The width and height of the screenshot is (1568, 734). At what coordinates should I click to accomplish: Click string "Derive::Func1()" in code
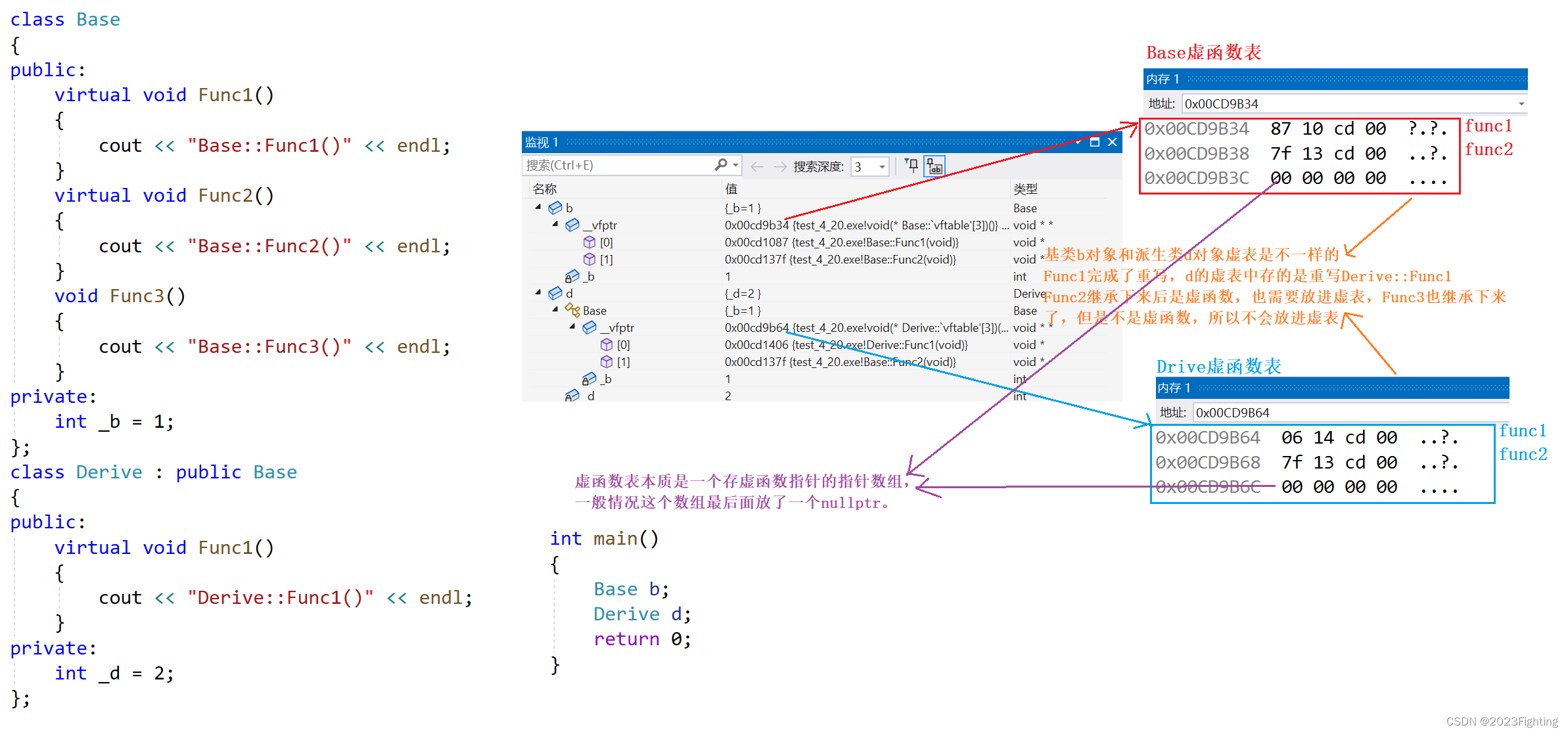pos(281,598)
